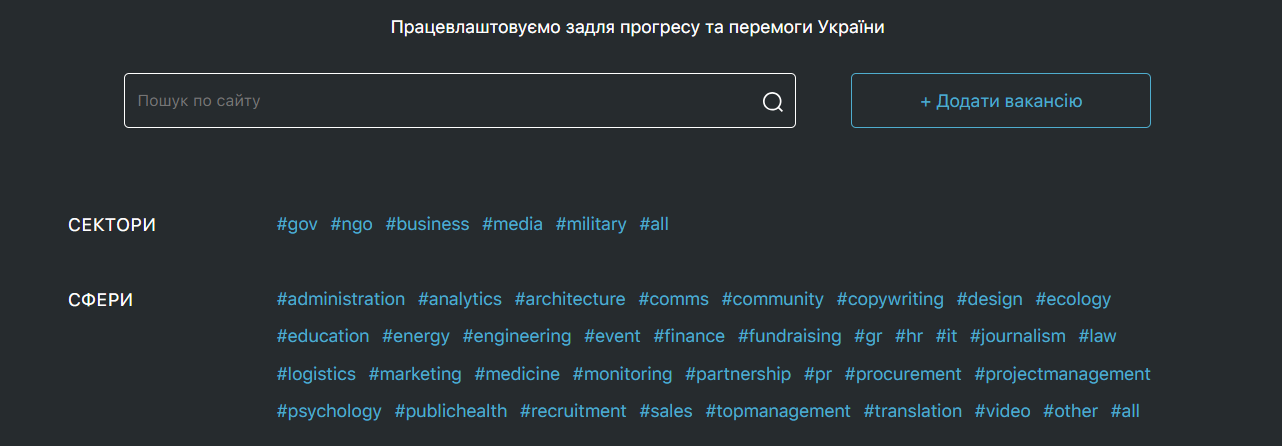Open the #ngo sector tag

pos(351,224)
